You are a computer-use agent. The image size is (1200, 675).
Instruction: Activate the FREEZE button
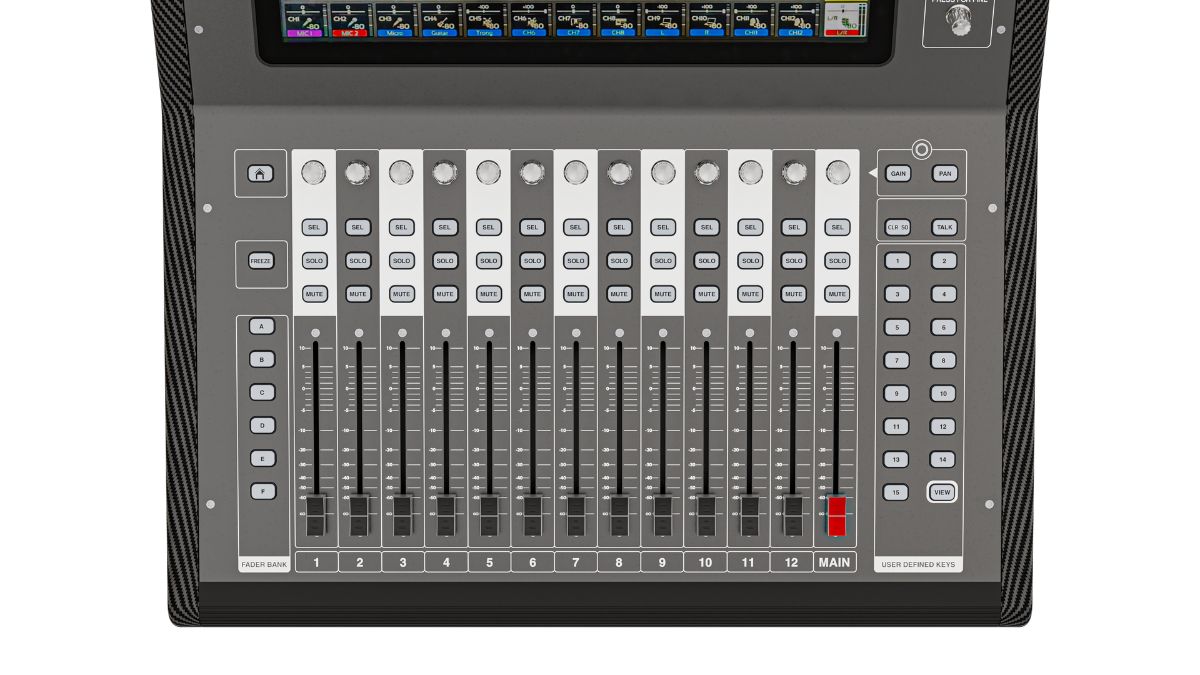tap(260, 261)
